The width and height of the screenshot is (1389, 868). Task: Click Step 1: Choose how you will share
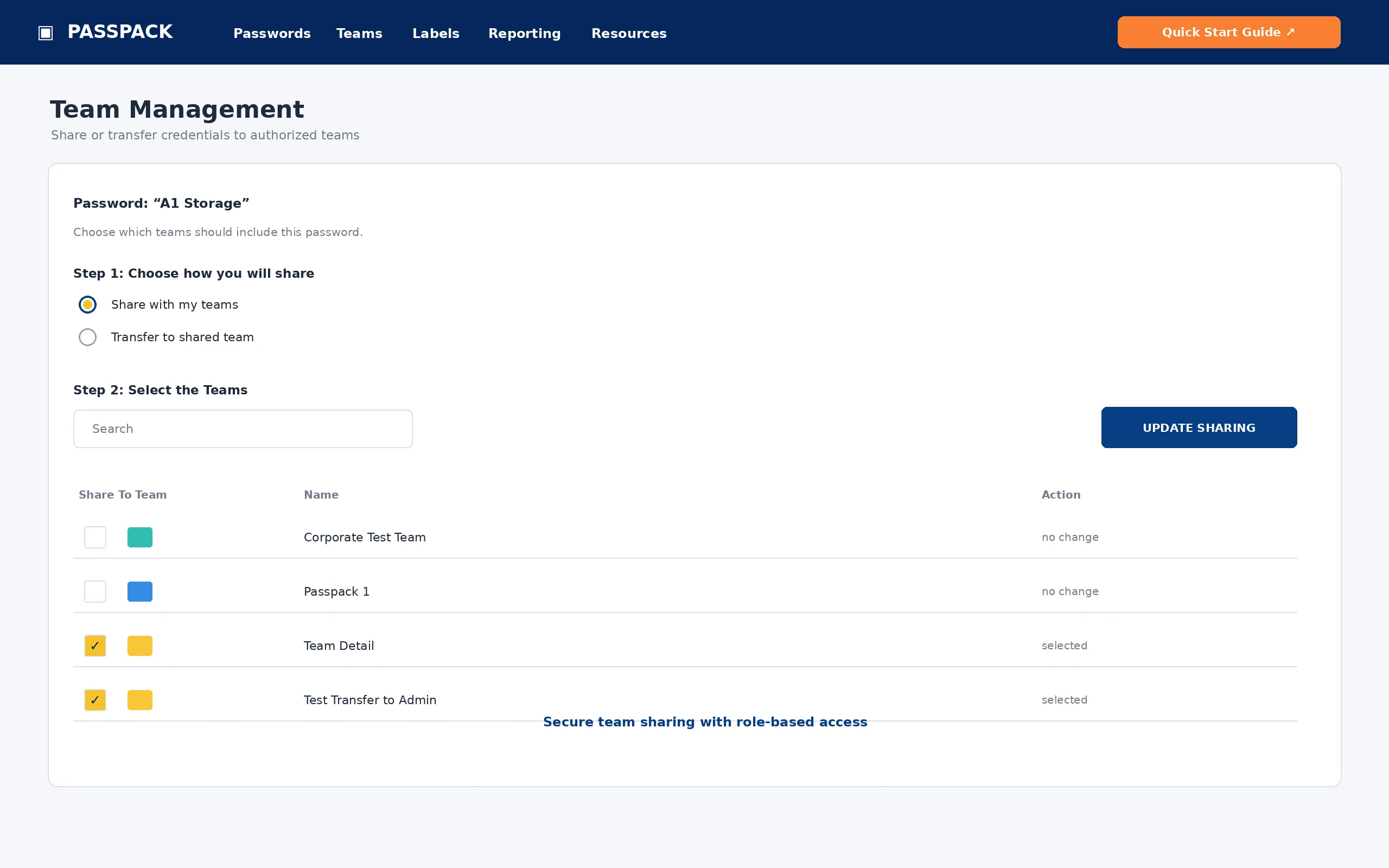(193, 273)
